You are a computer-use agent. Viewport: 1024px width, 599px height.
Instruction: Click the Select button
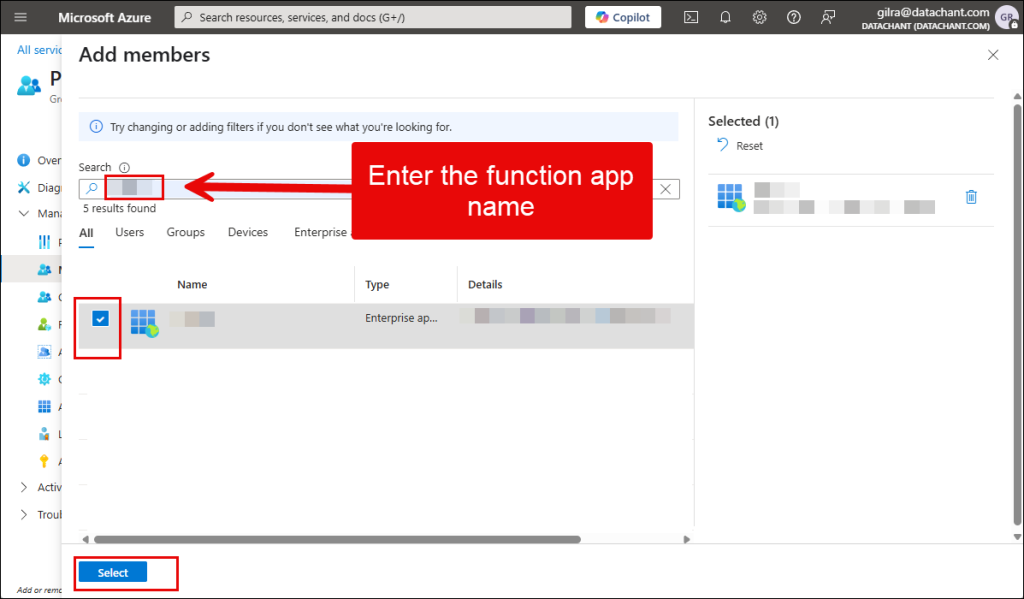(x=113, y=572)
